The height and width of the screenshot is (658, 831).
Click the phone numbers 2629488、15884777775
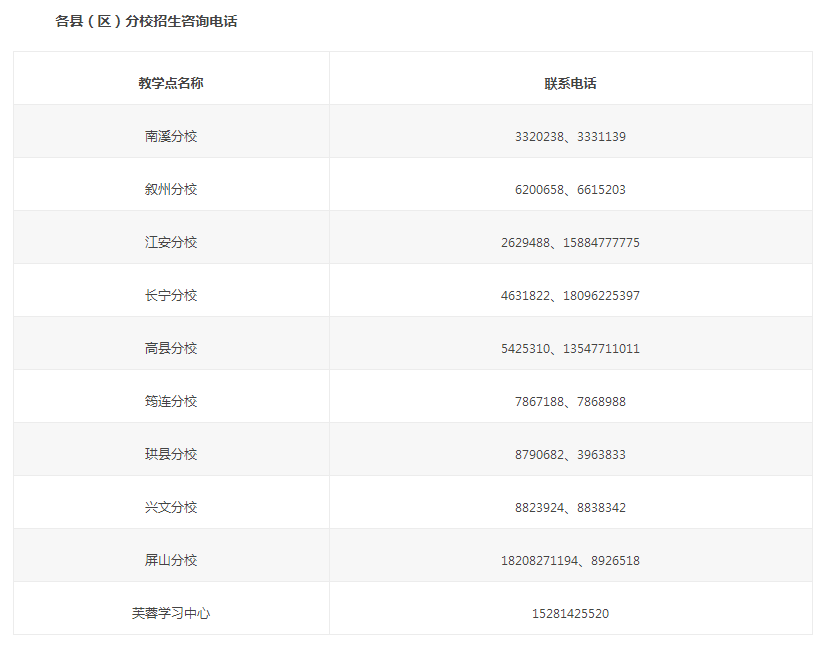(x=570, y=242)
